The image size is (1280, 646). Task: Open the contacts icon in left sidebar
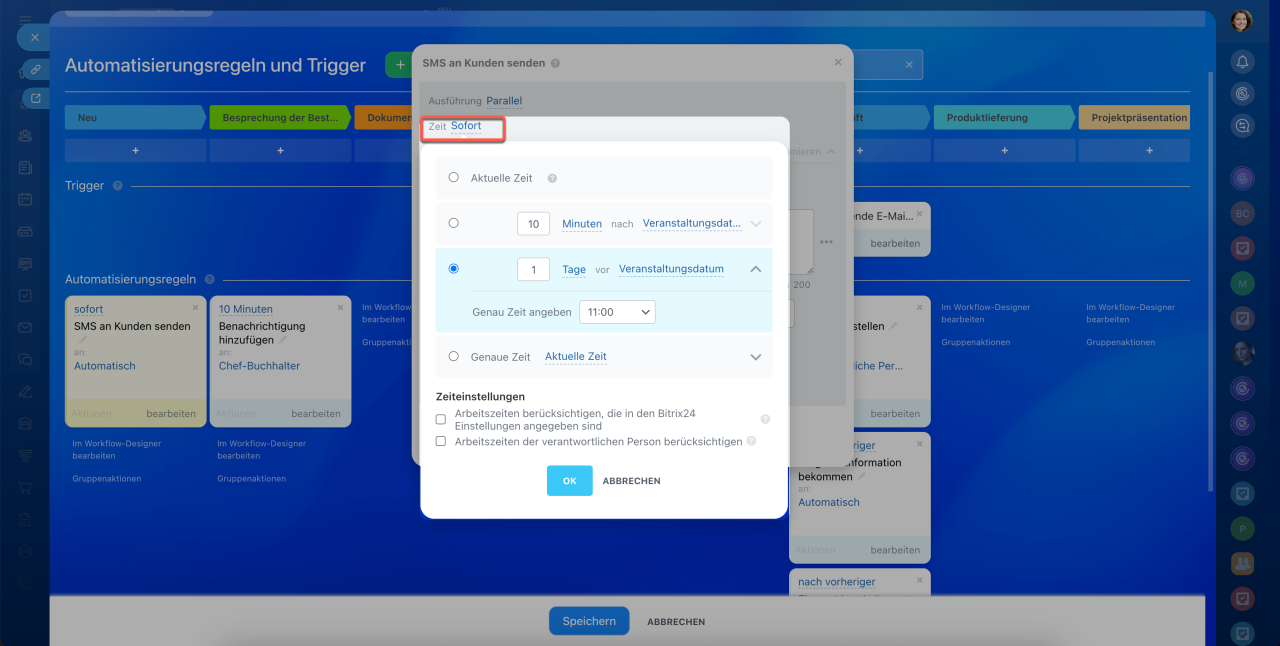[26, 135]
